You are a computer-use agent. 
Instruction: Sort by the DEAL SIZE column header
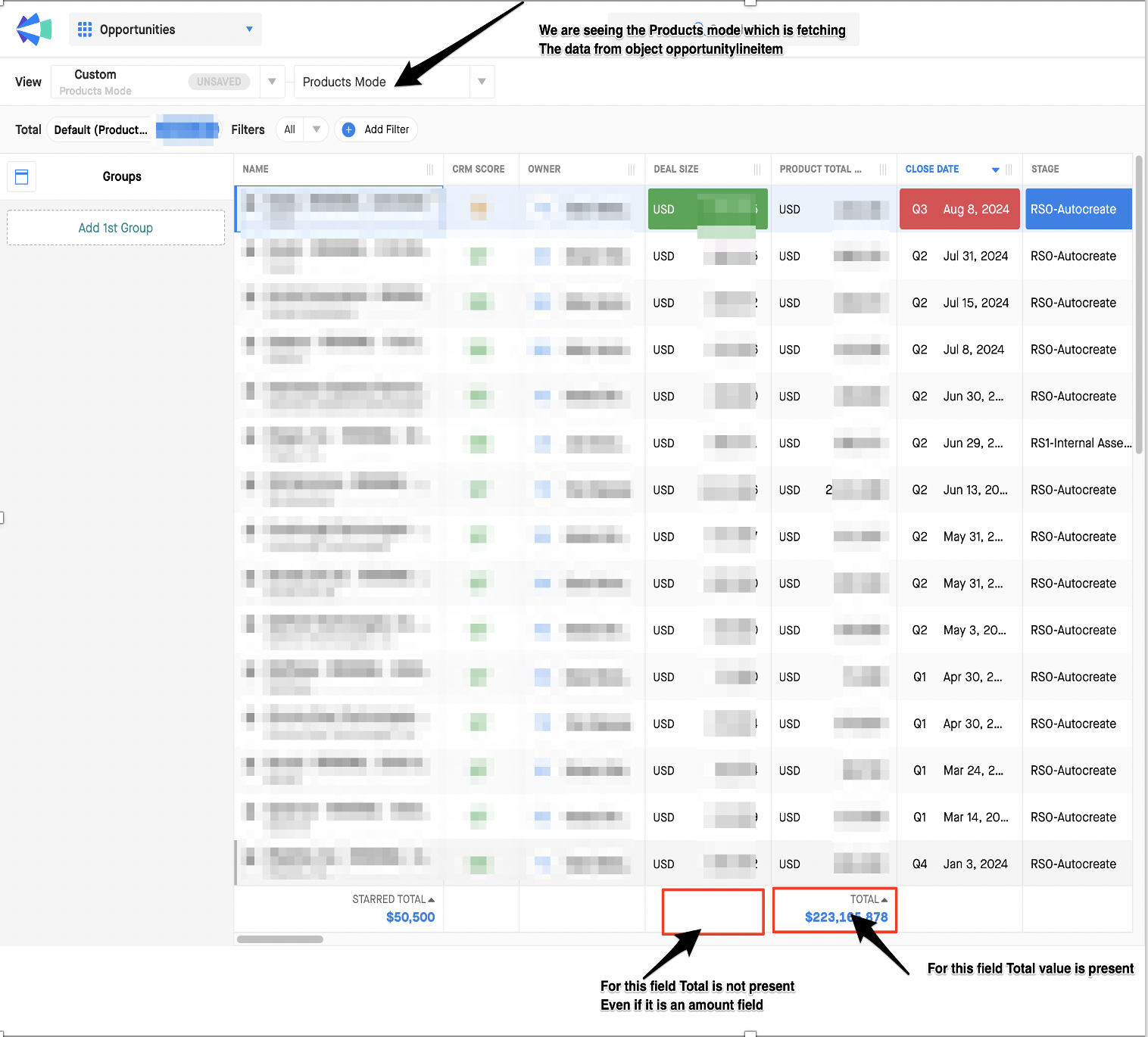click(x=676, y=169)
